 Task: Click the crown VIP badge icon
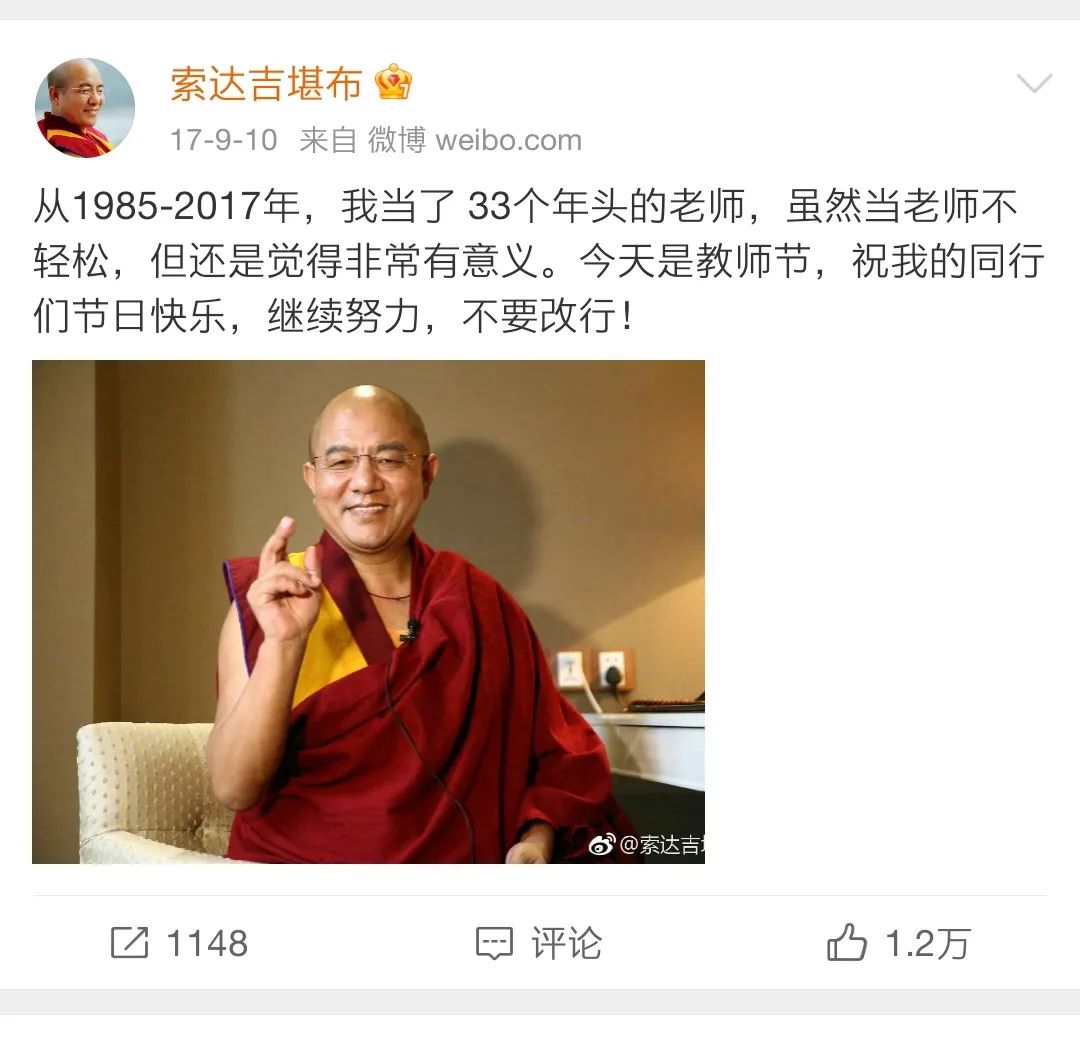pyautogui.click(x=393, y=82)
